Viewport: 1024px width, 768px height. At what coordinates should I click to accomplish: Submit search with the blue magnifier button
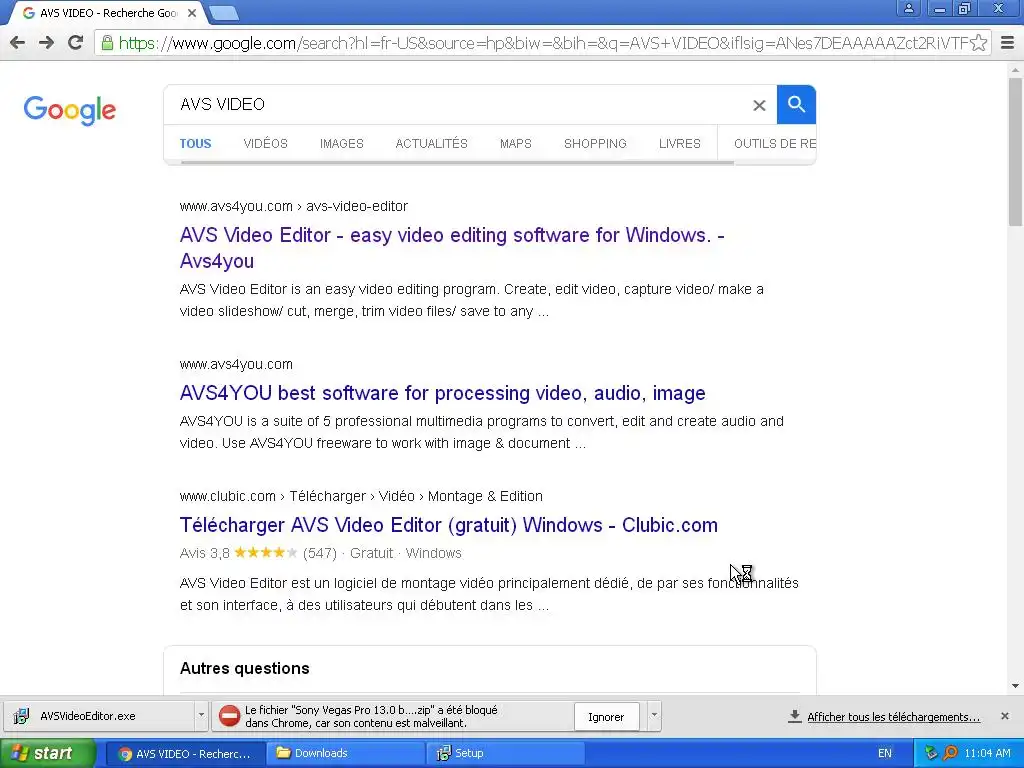(796, 104)
